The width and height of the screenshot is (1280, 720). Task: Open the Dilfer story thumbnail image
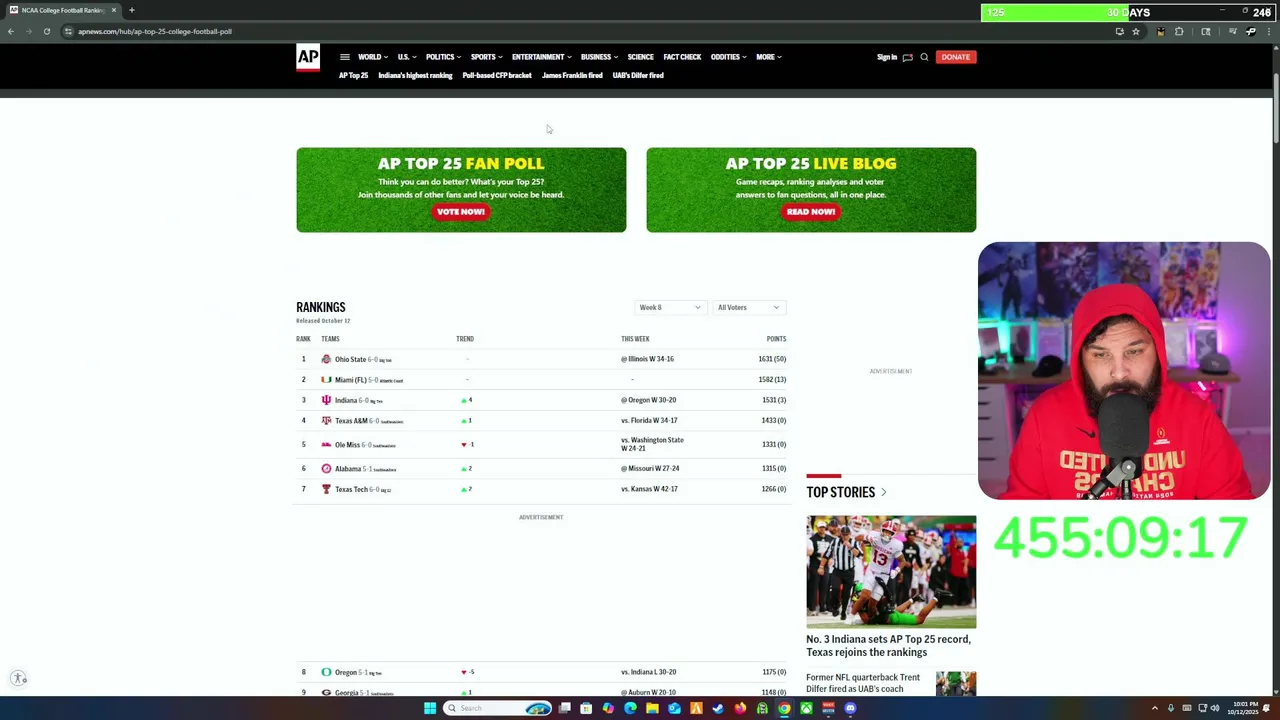956,684
